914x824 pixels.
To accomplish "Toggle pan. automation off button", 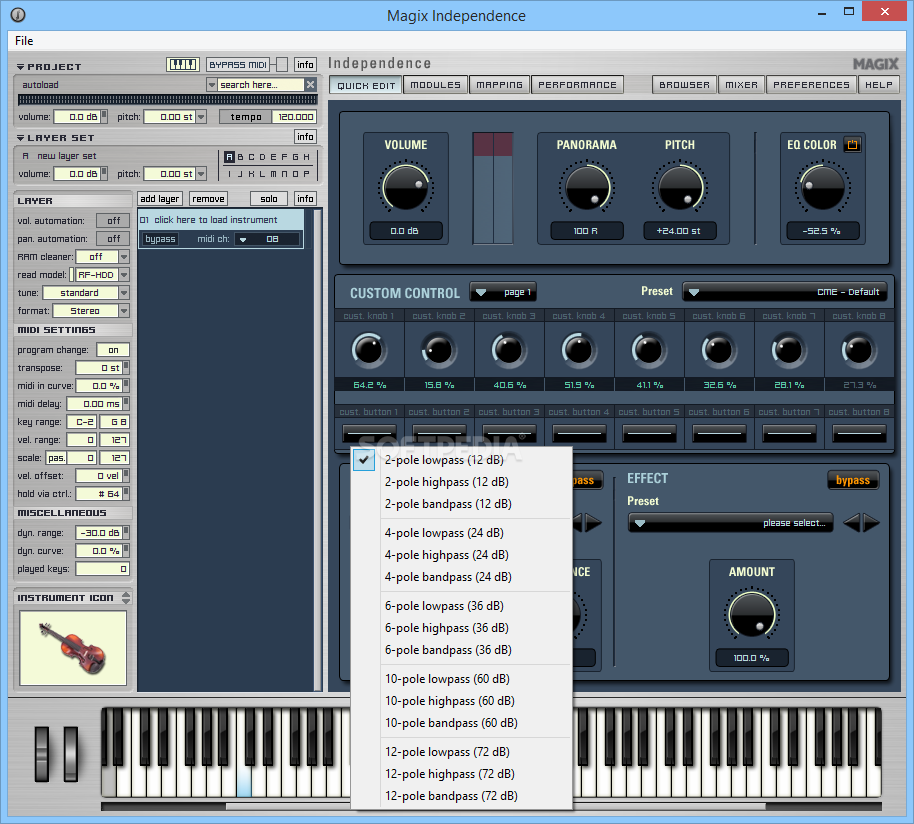I will click(x=114, y=239).
